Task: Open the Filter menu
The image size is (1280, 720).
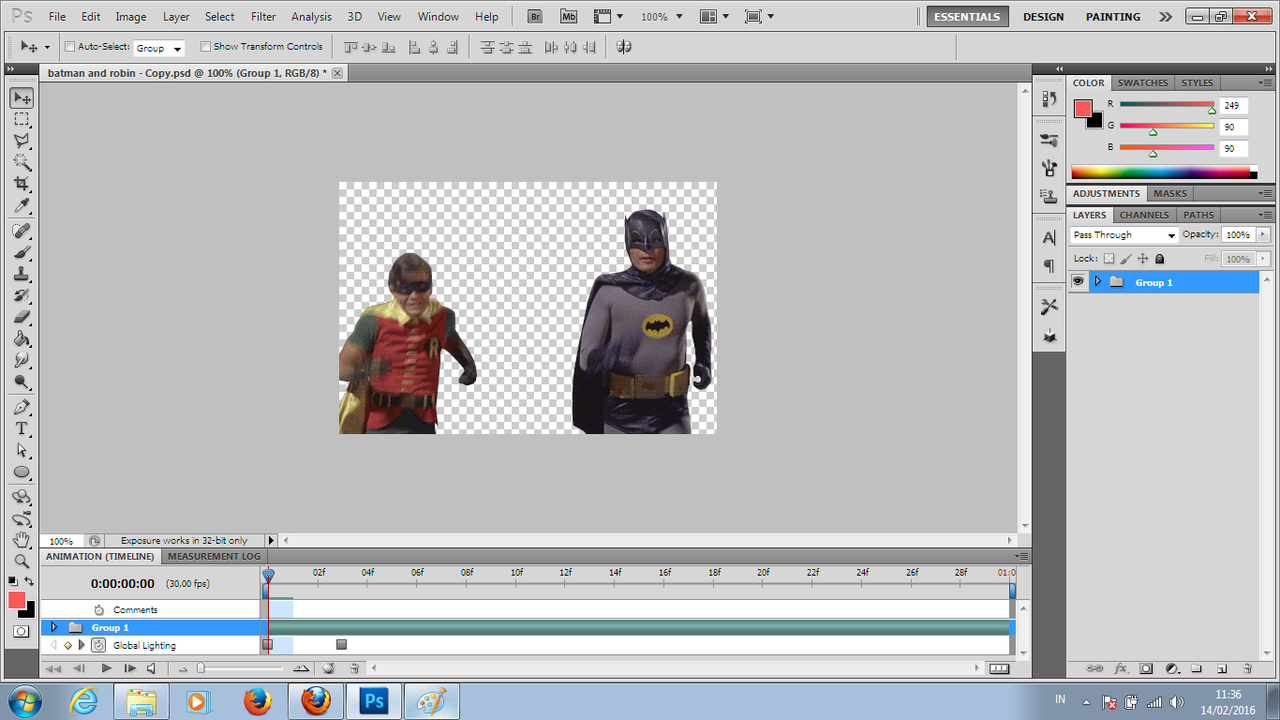Action: point(263,17)
